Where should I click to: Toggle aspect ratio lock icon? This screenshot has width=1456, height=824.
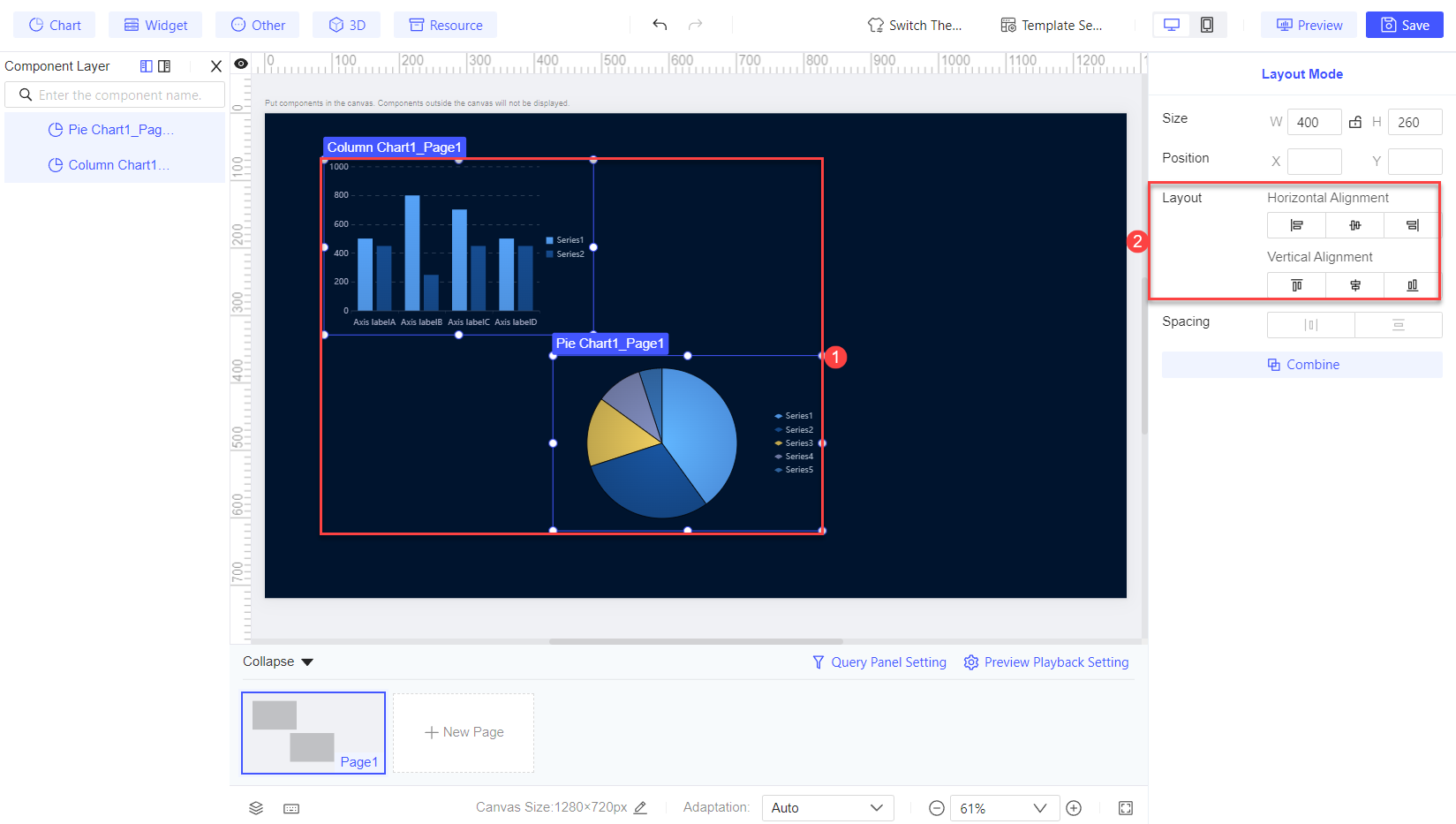pyautogui.click(x=1355, y=122)
